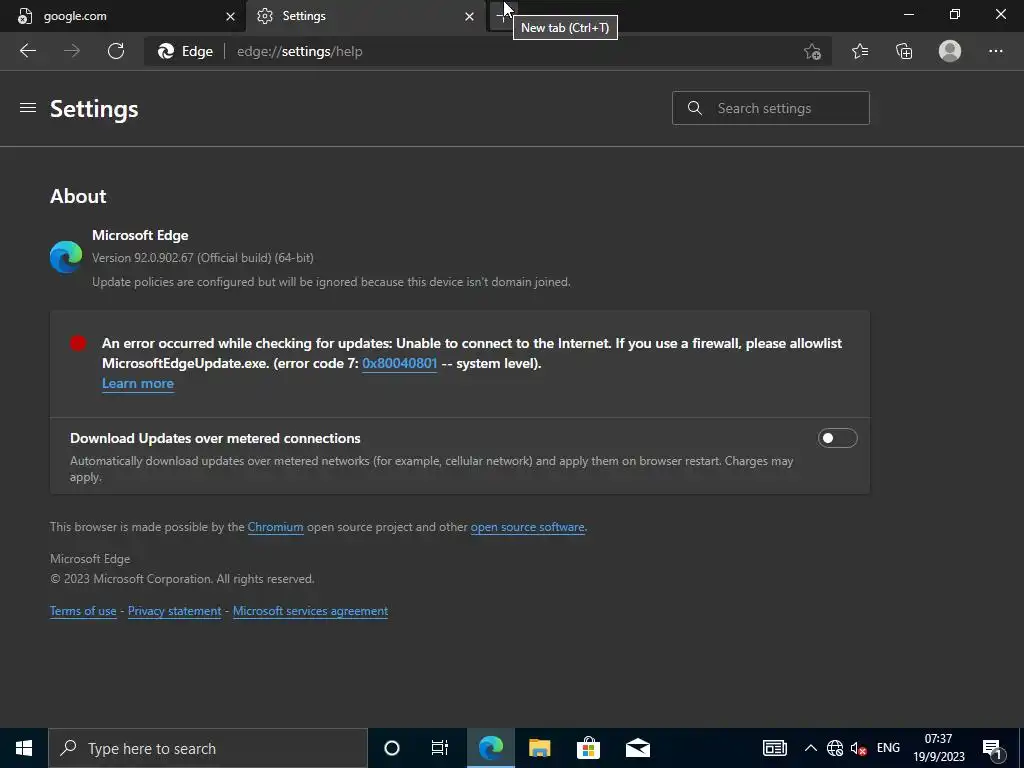
Task: Select the Settings tab
Action: tap(366, 16)
